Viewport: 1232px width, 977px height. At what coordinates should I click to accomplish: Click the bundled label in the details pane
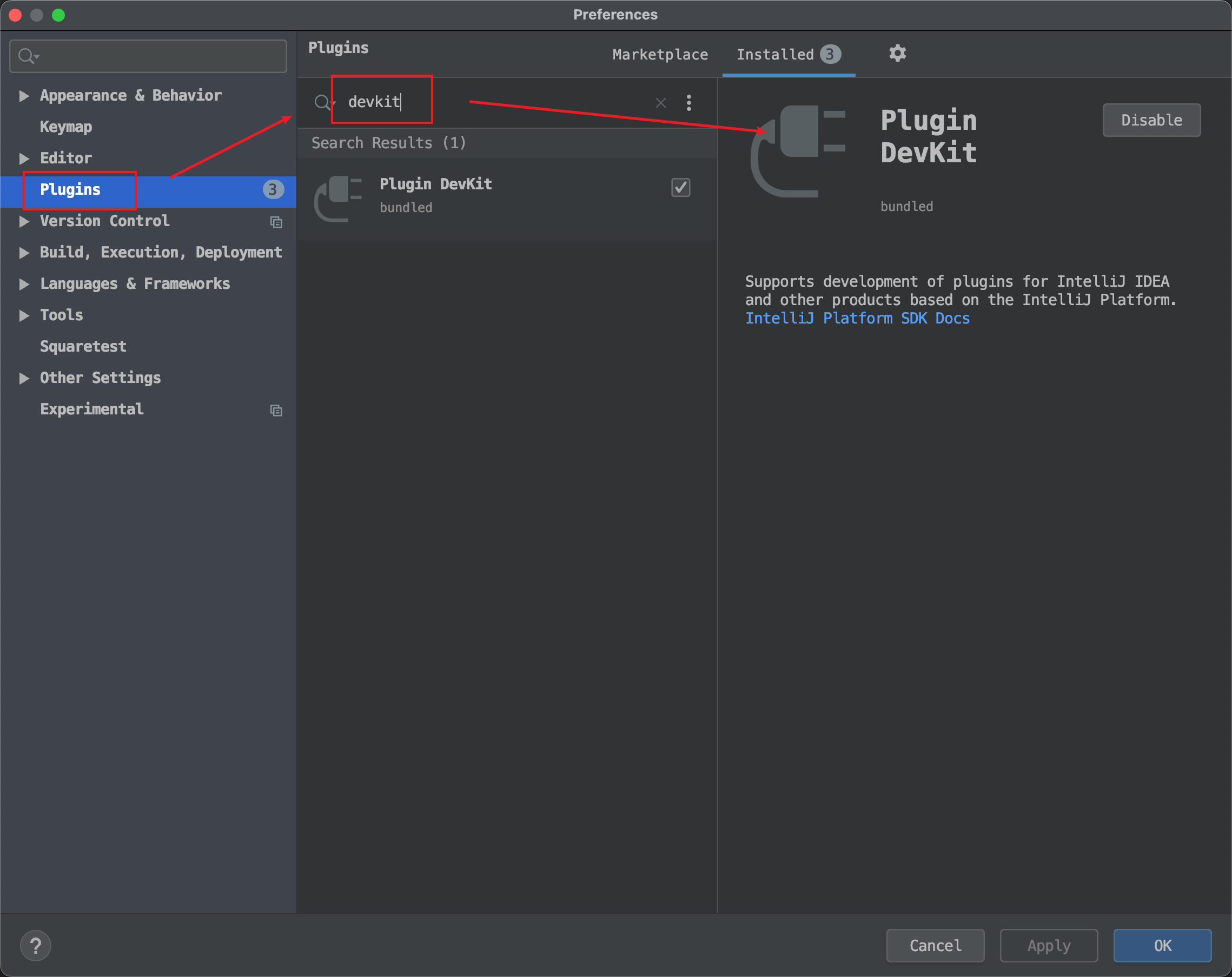907,206
